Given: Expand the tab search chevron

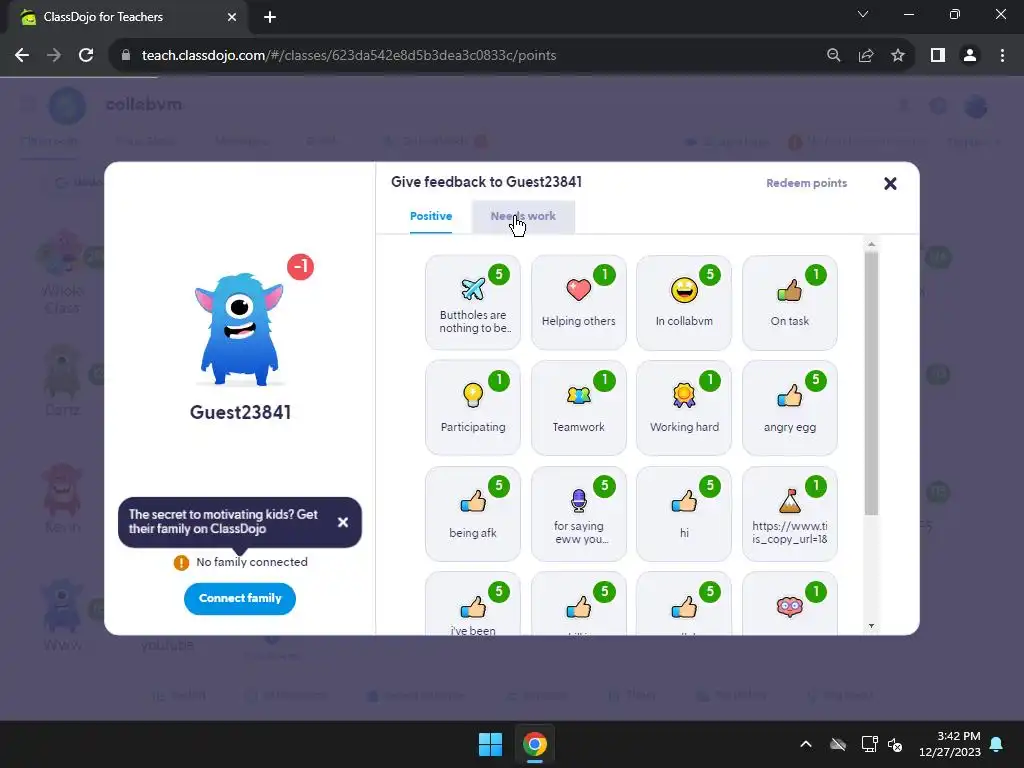Looking at the screenshot, I should click(x=863, y=14).
